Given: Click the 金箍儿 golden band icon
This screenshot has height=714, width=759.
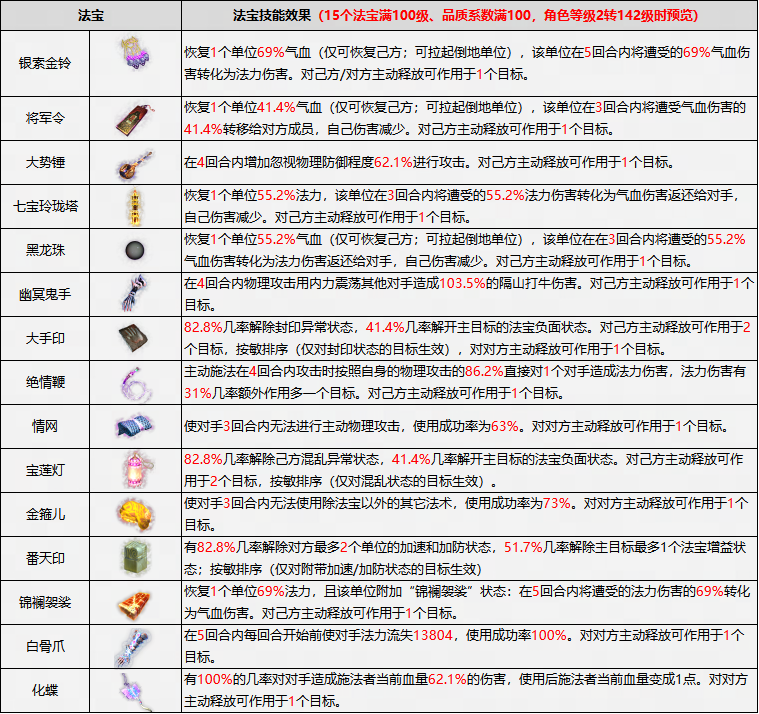Looking at the screenshot, I should point(136,514).
